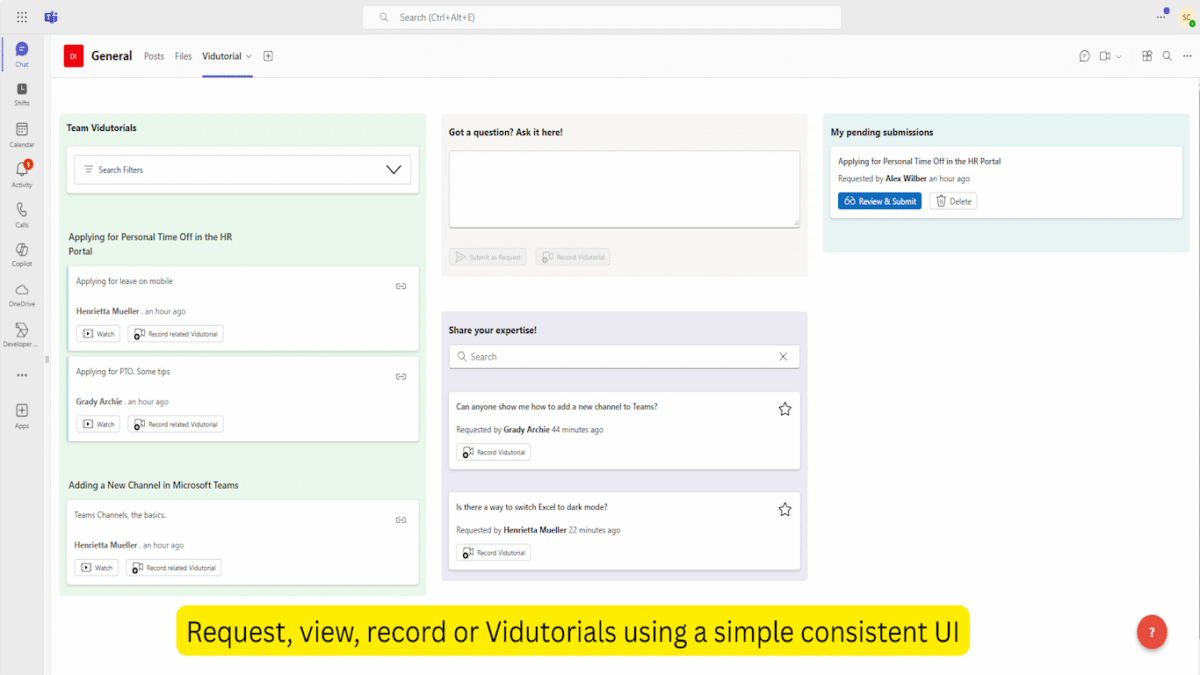Image resolution: width=1200 pixels, height=675 pixels.
Task: Open Copilot from the sidebar
Action: pyautogui.click(x=22, y=255)
